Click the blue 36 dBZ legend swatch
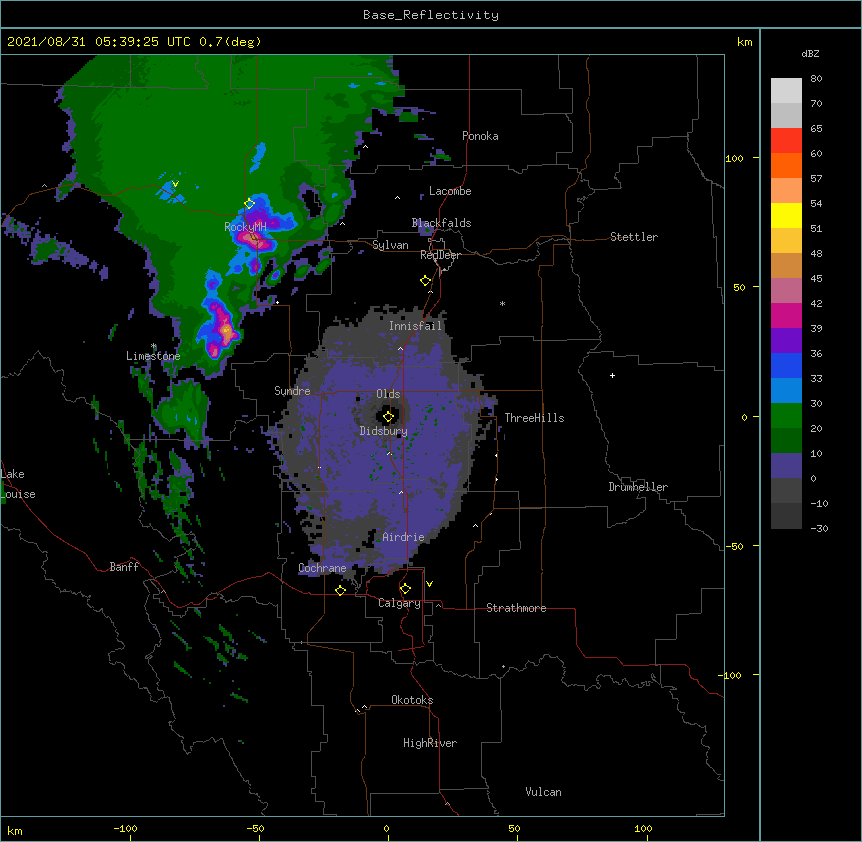The height and width of the screenshot is (842, 862). [x=786, y=365]
